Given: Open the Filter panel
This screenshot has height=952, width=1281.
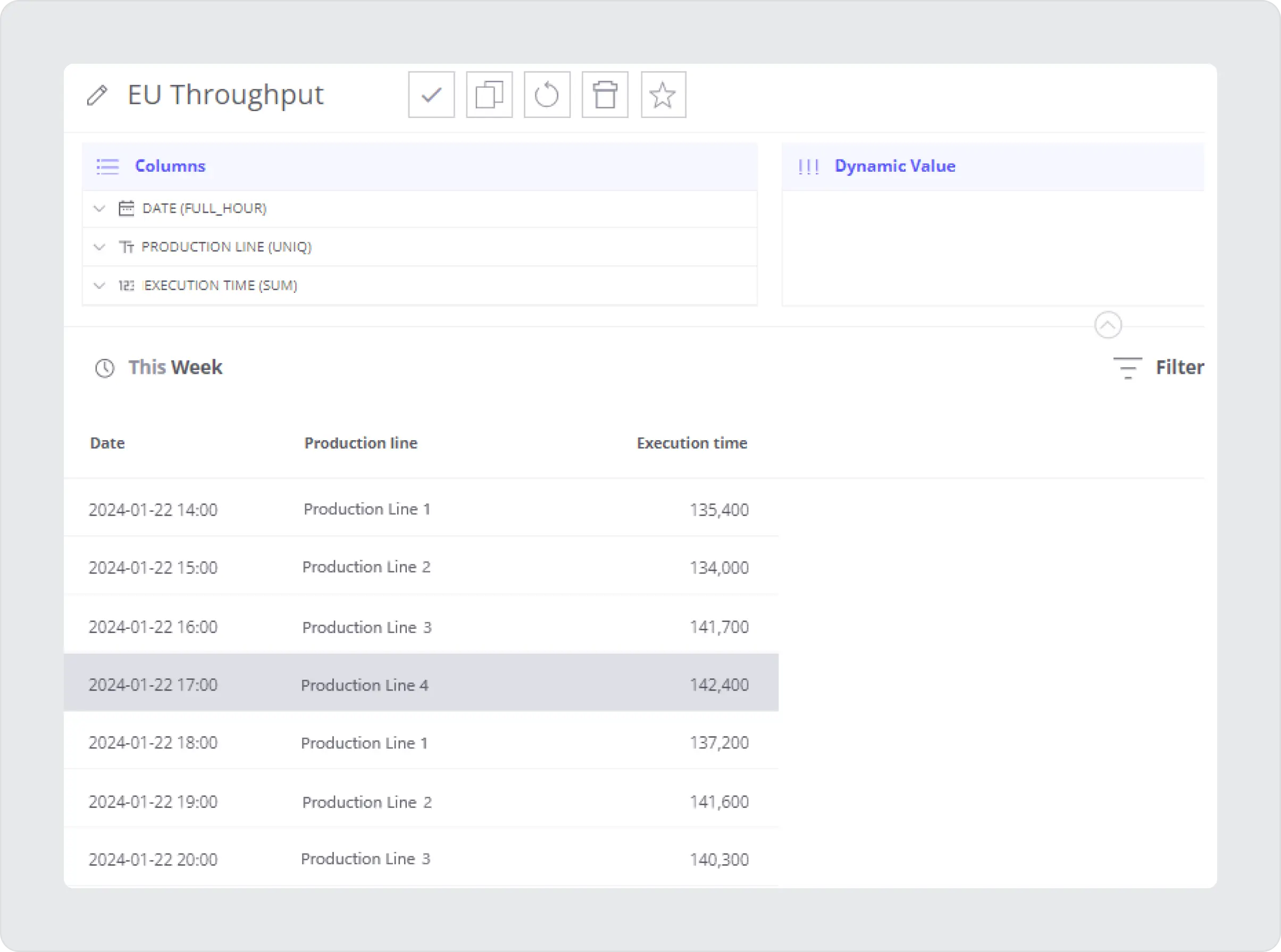Looking at the screenshot, I should click(x=1159, y=368).
